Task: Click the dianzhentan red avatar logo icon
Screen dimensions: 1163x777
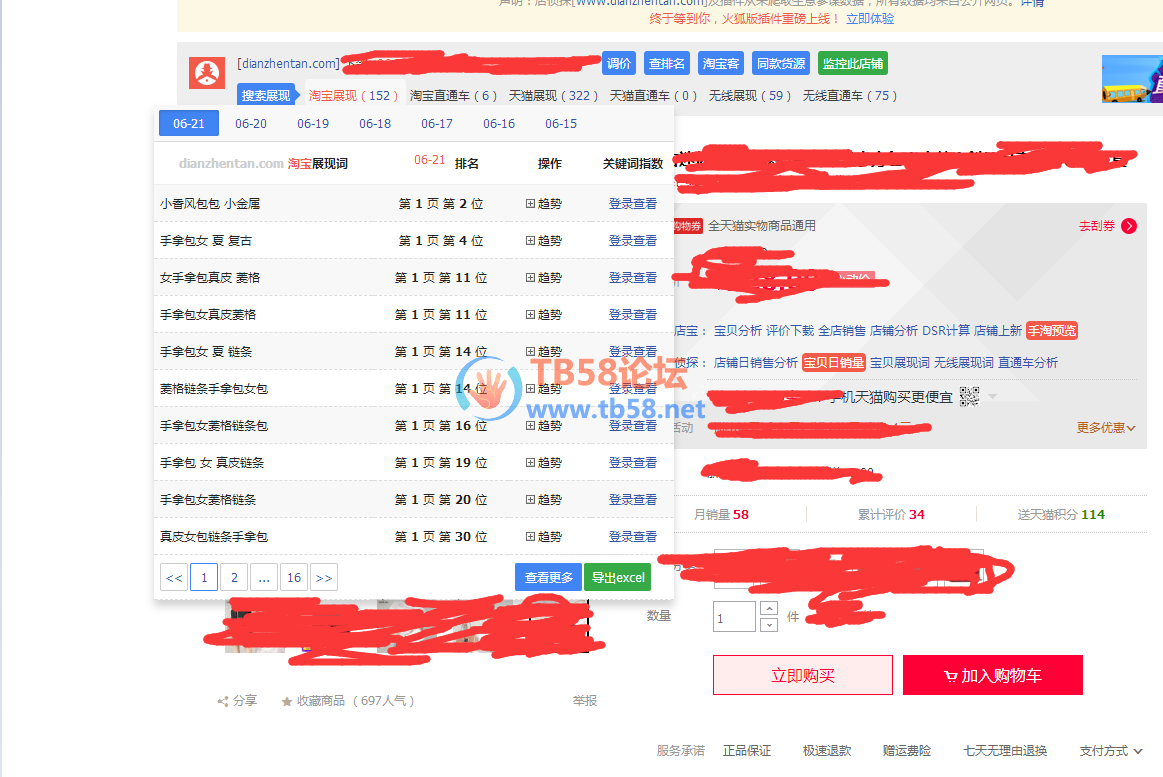Action: (x=207, y=73)
